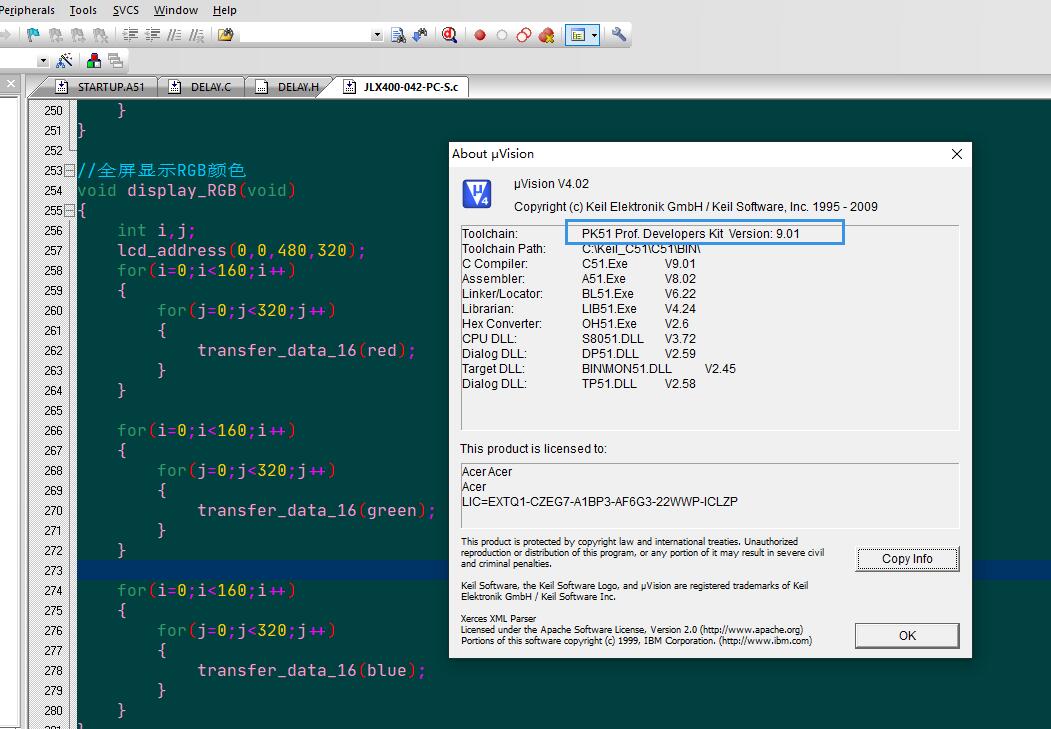Click incremental find binoculars arrow icon
1051x729 pixels.
pyautogui.click(x=420, y=35)
